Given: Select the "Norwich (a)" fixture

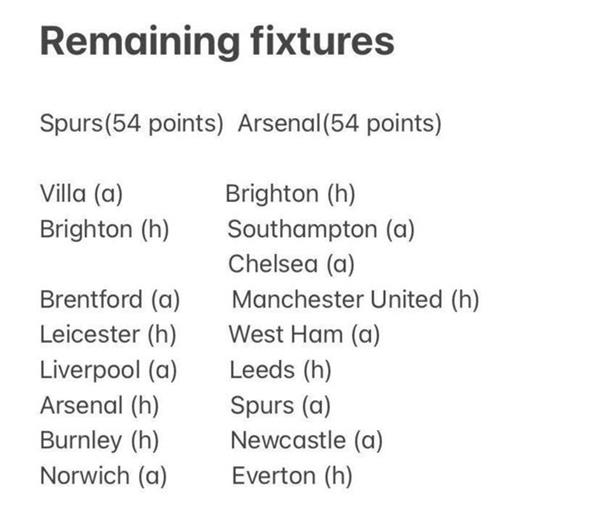Looking at the screenshot, I should 98,475.
